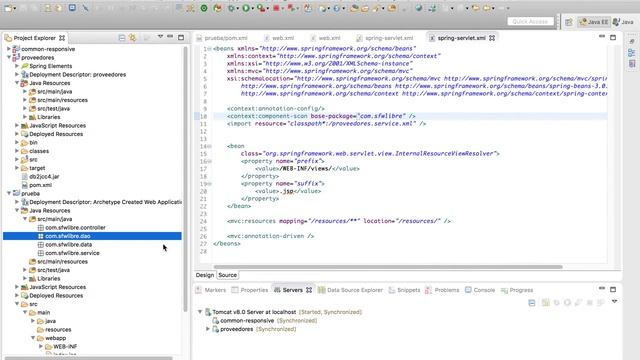Viewport: 640px width, 360px height.
Task: Open Project Explorer view menu triangle
Action: point(160,37)
